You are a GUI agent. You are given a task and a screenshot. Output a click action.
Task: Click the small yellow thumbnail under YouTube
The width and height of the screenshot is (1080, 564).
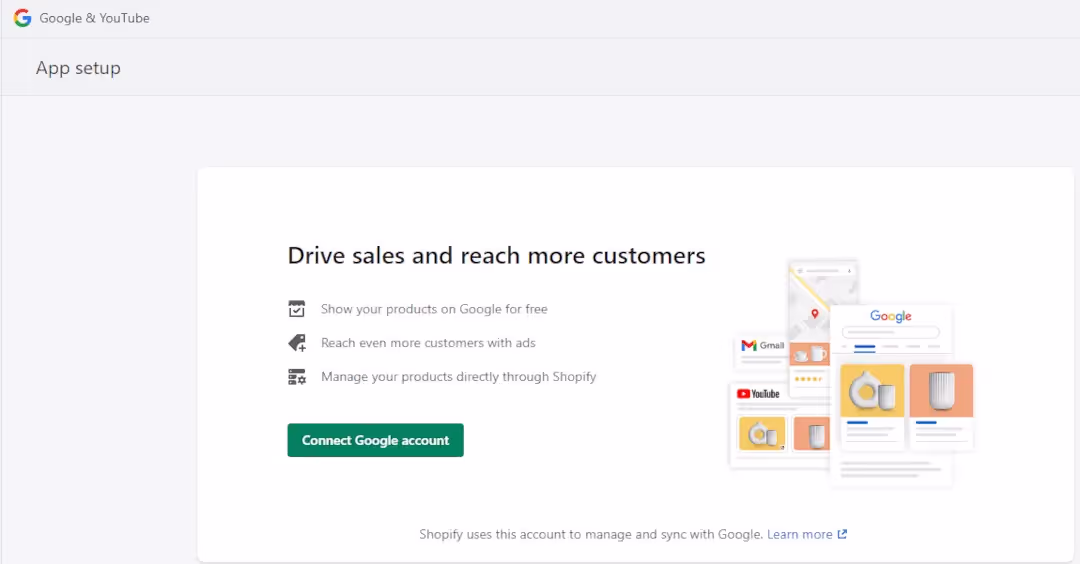pos(762,433)
